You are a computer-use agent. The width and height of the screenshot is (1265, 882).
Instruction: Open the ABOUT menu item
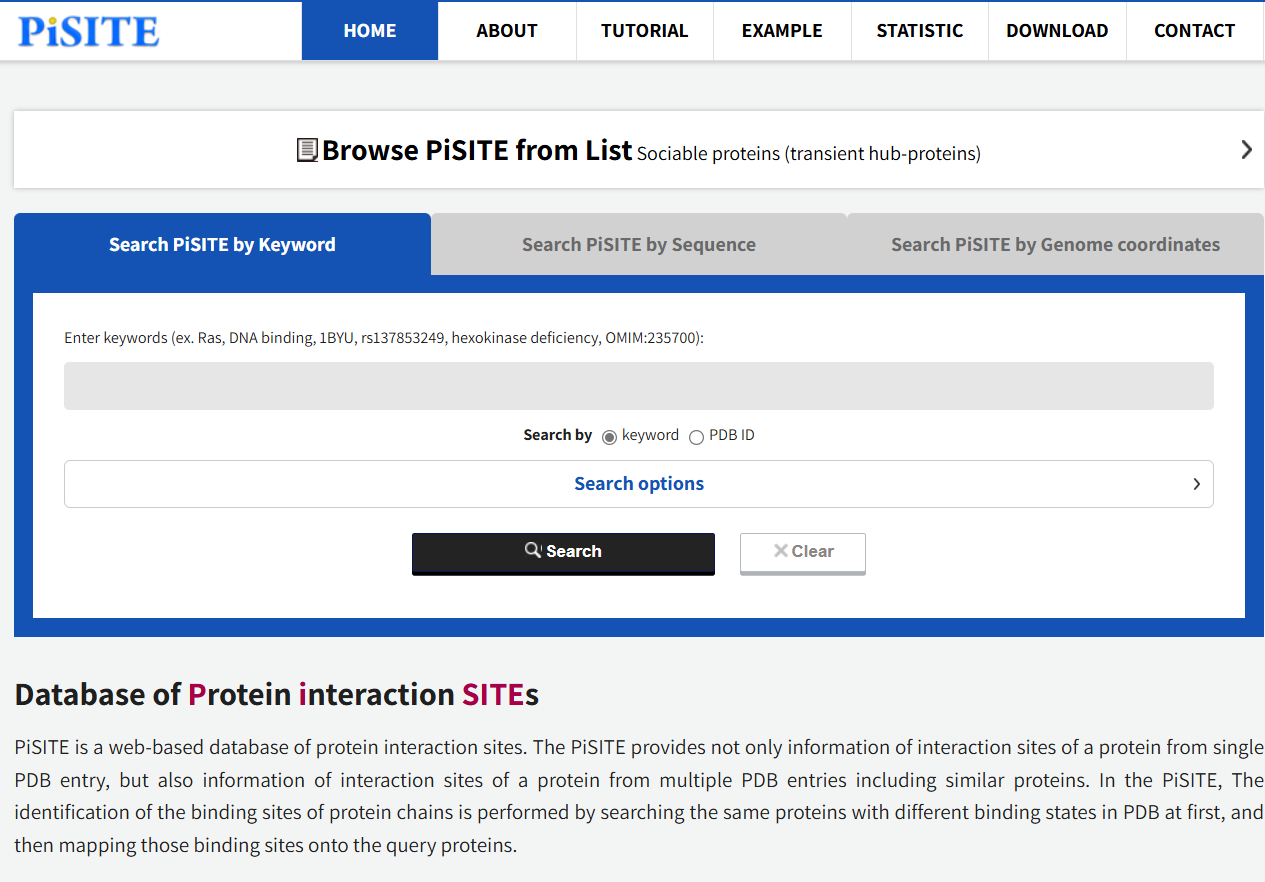[507, 31]
